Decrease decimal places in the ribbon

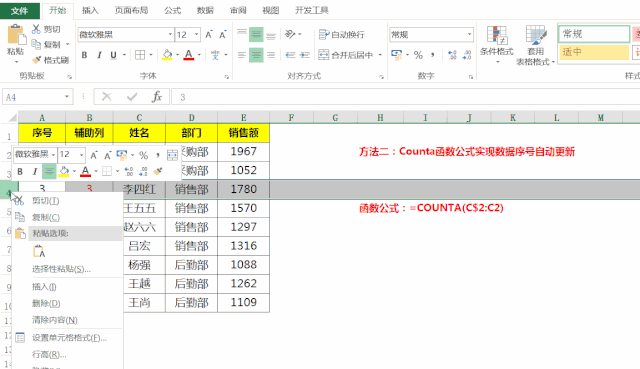point(467,55)
